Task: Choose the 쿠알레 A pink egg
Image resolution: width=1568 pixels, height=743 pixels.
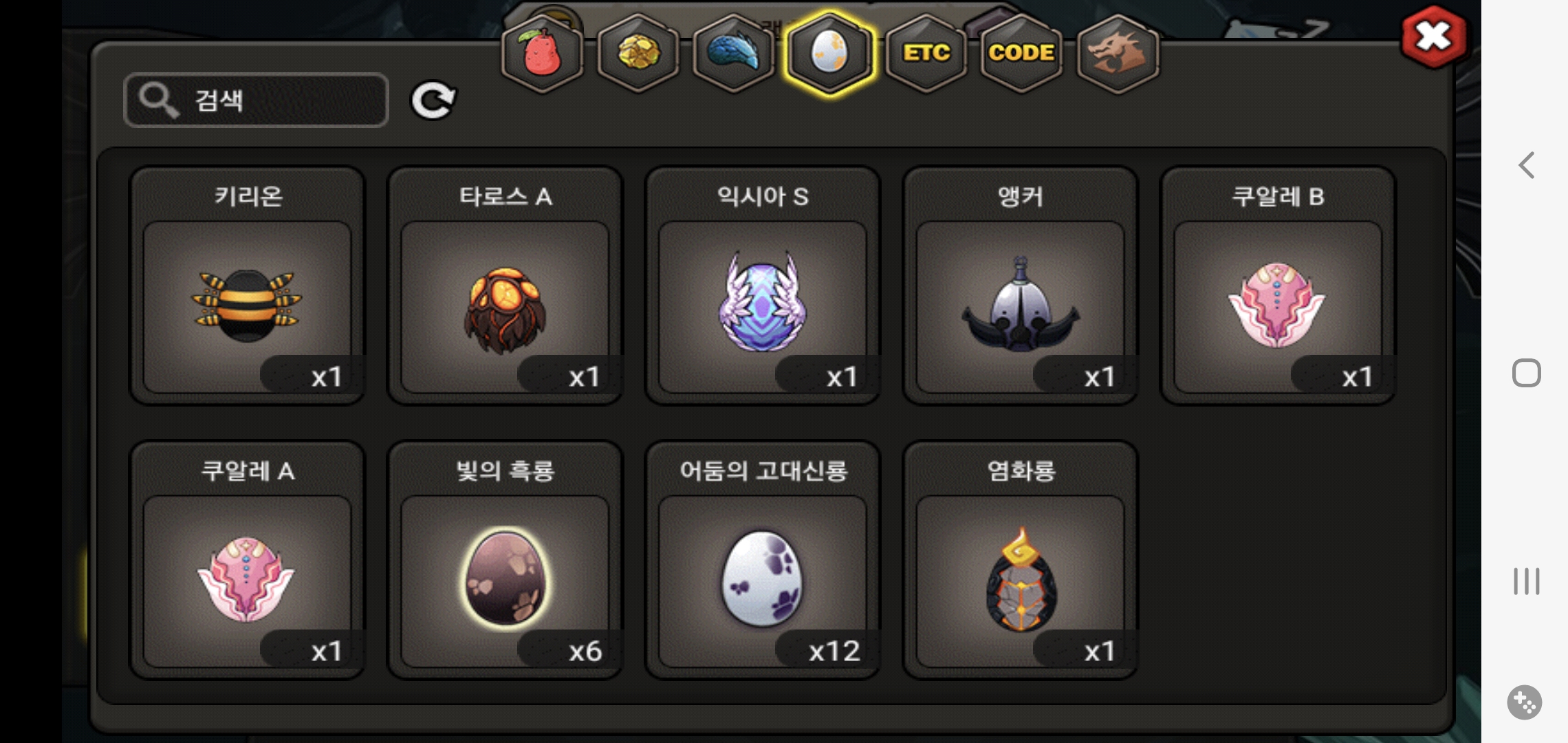Action: click(x=247, y=560)
